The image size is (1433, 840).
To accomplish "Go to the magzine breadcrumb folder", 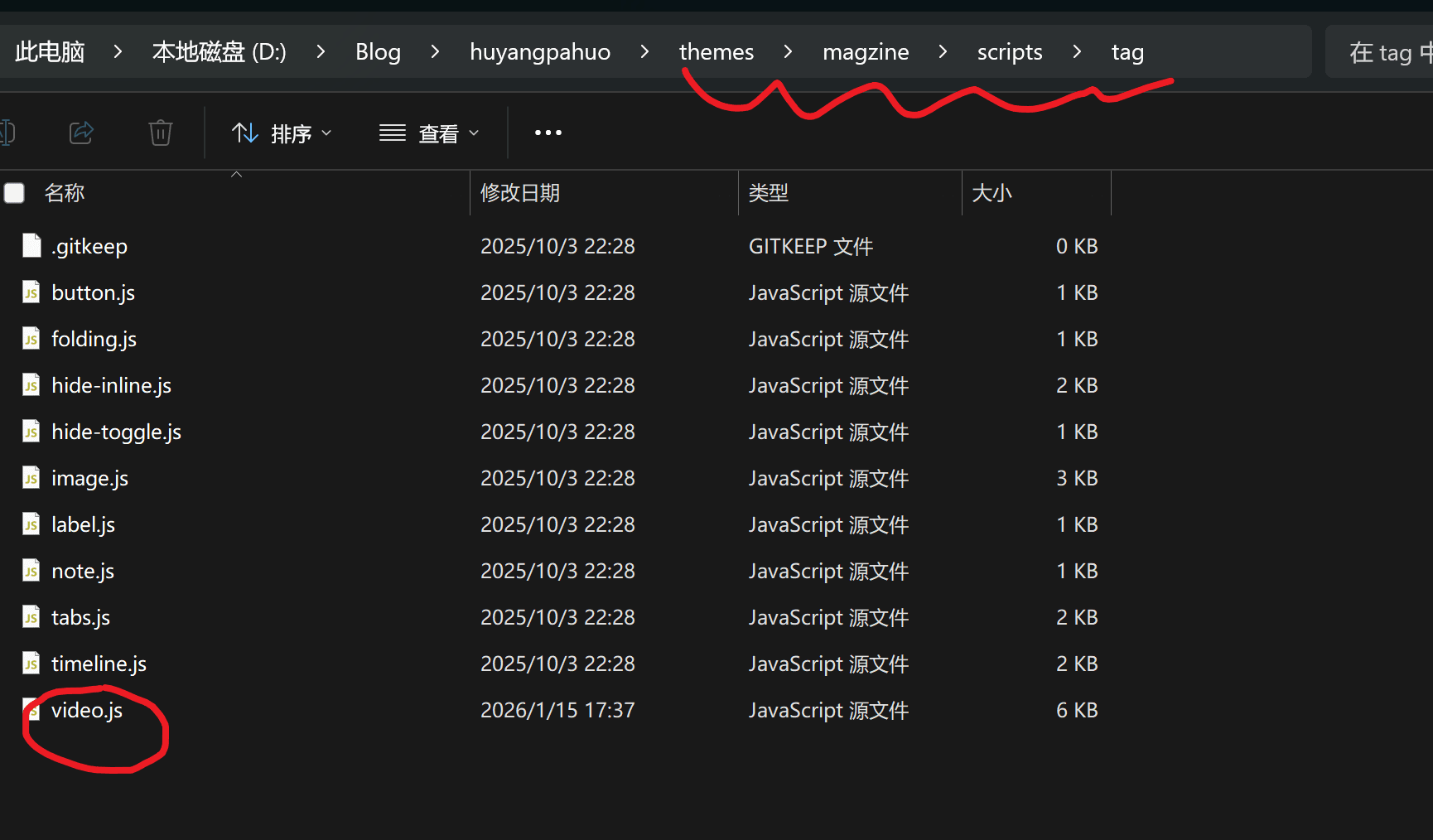I will [865, 52].
